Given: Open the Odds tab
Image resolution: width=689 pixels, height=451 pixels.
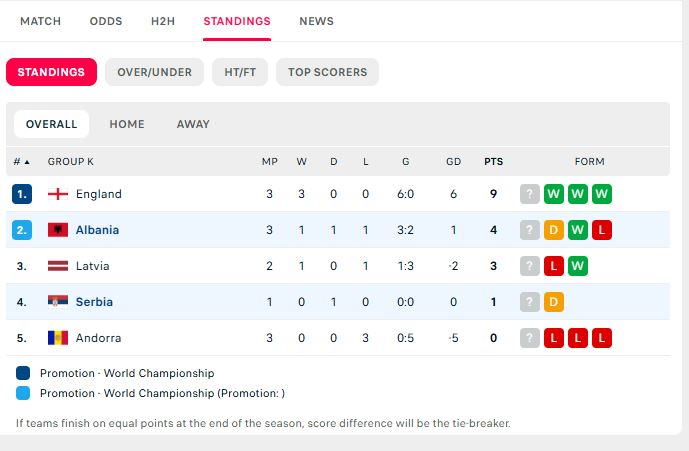Looking at the screenshot, I should (106, 21).
